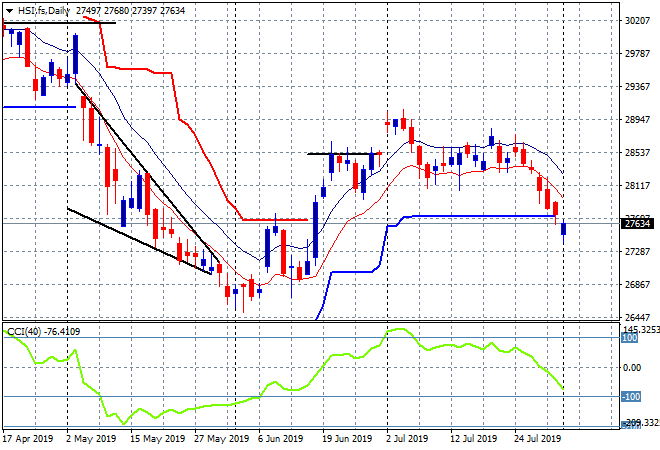Select the last blue candlestick at 27634
Screen dimensions: 660x450
click(x=564, y=229)
